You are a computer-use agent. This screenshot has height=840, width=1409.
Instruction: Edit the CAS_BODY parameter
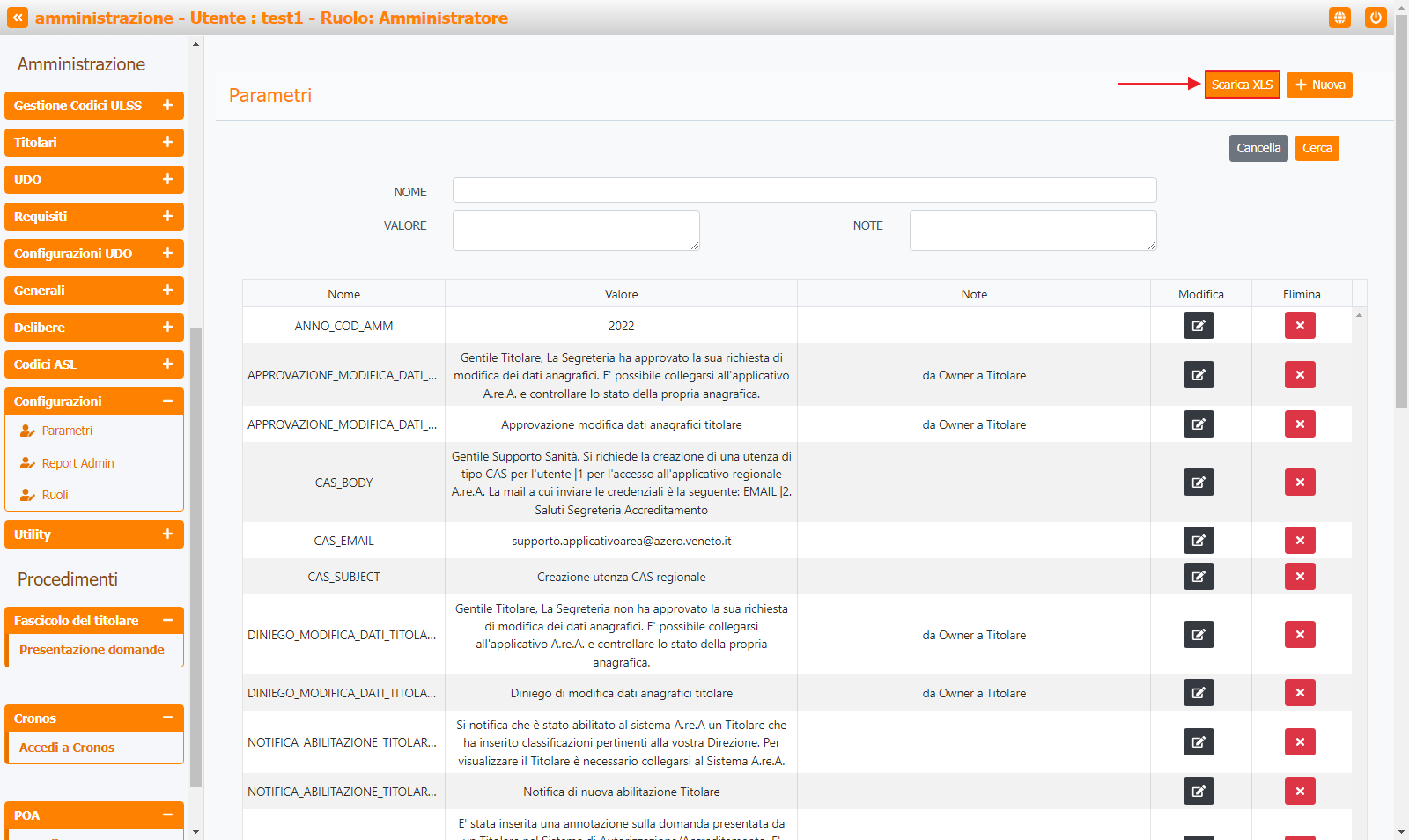point(1199,483)
